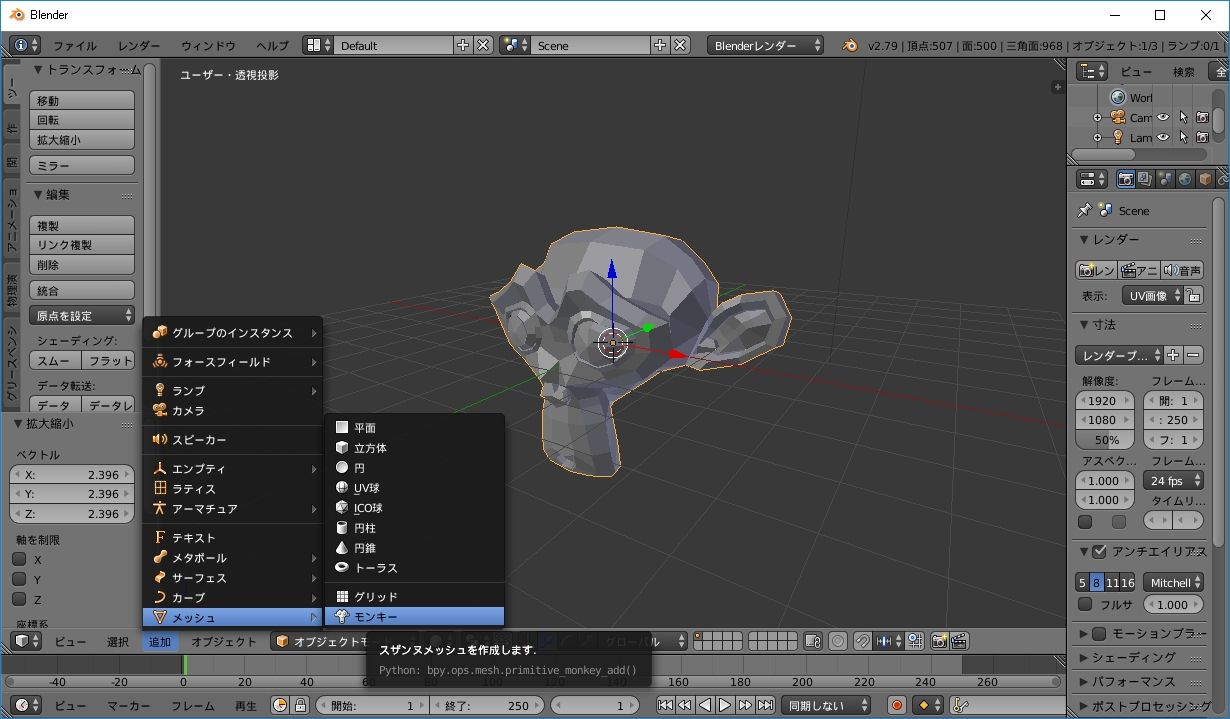The height and width of the screenshot is (719, 1230).
Task: Open the Help (ヘルプ) menu
Action: [x=272, y=46]
